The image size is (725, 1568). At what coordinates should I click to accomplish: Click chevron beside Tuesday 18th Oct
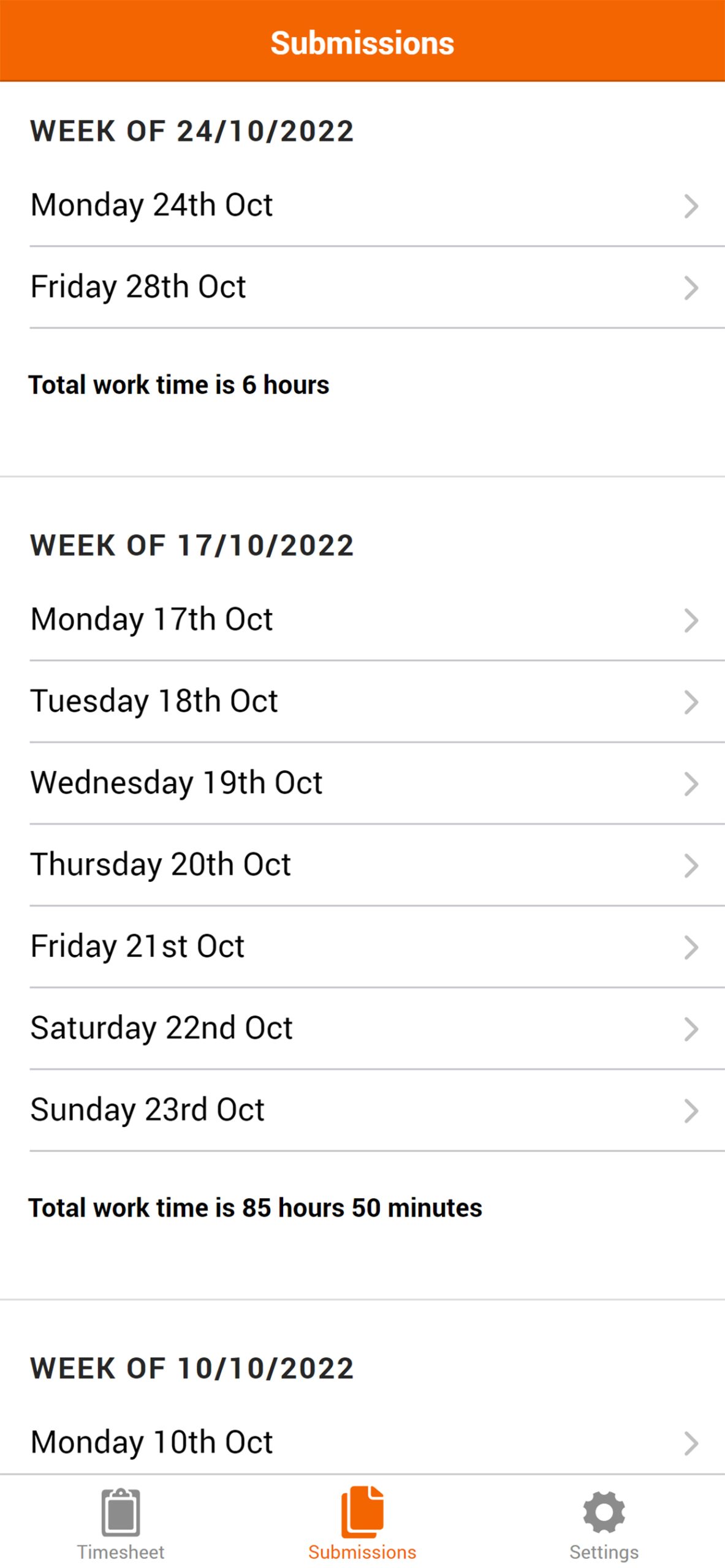point(691,702)
